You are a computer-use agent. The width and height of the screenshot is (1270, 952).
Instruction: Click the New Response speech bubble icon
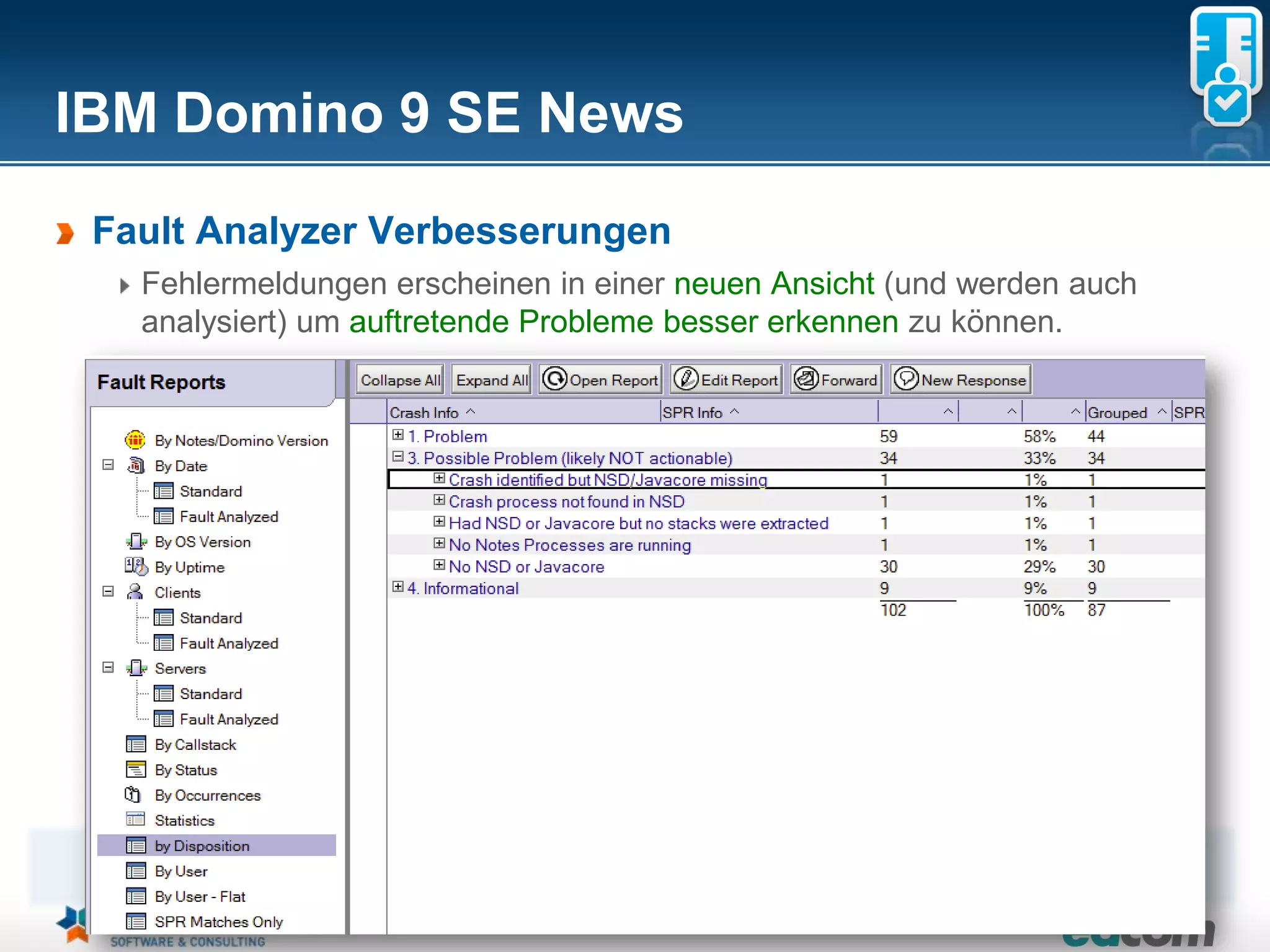[x=906, y=378]
